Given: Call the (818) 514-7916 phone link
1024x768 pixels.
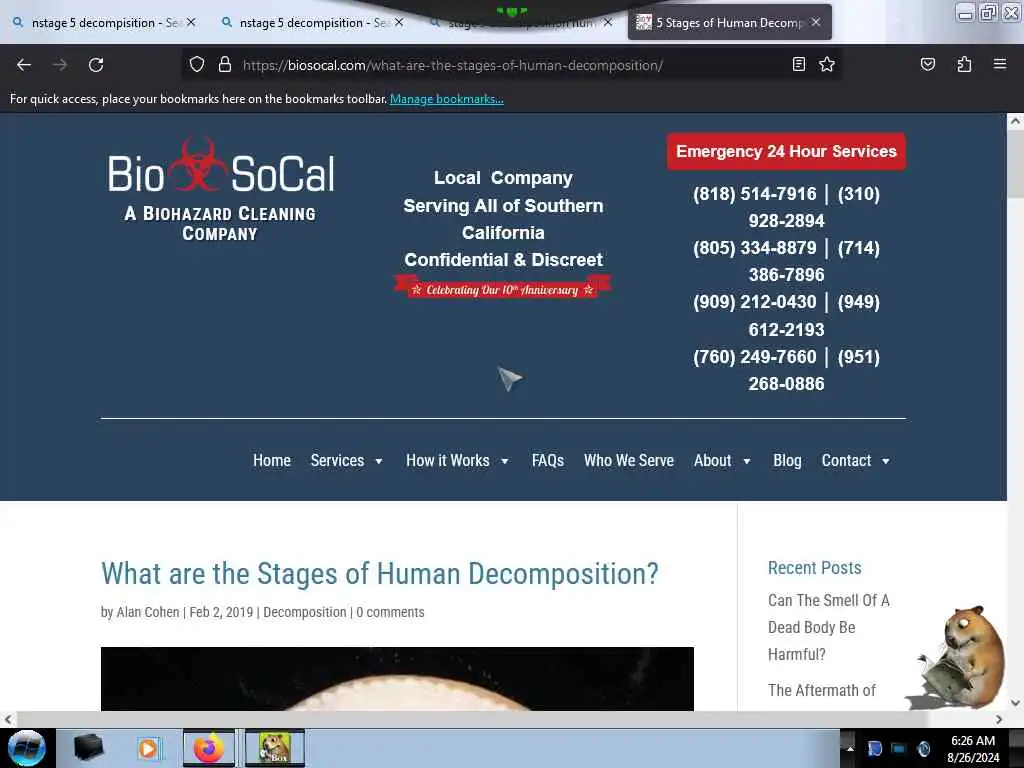Looking at the screenshot, I should point(754,194).
